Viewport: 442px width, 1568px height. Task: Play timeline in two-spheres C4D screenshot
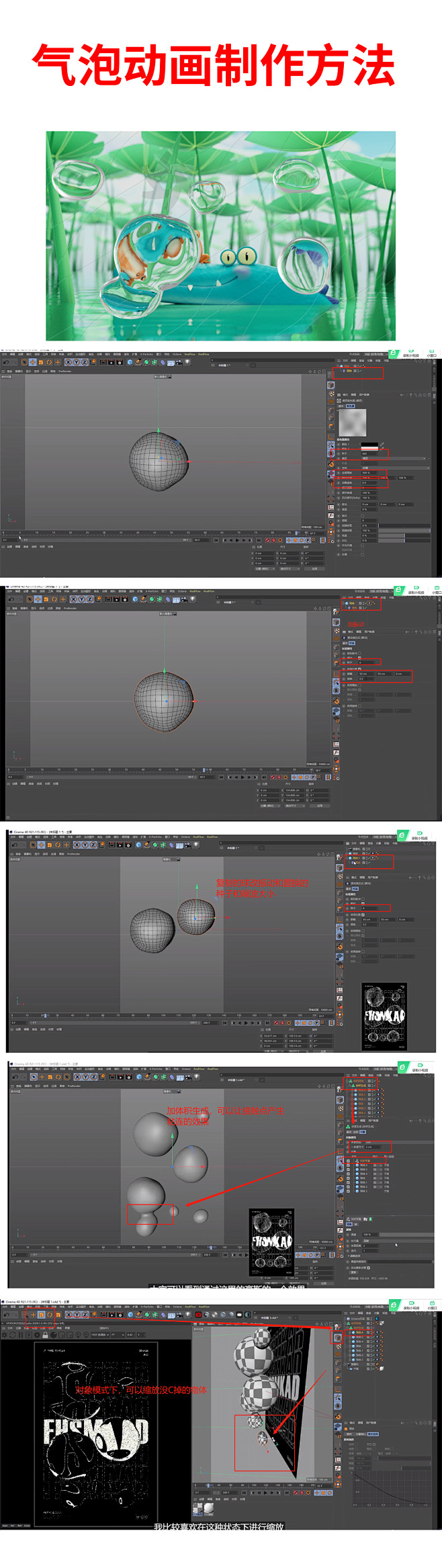[x=247, y=1022]
